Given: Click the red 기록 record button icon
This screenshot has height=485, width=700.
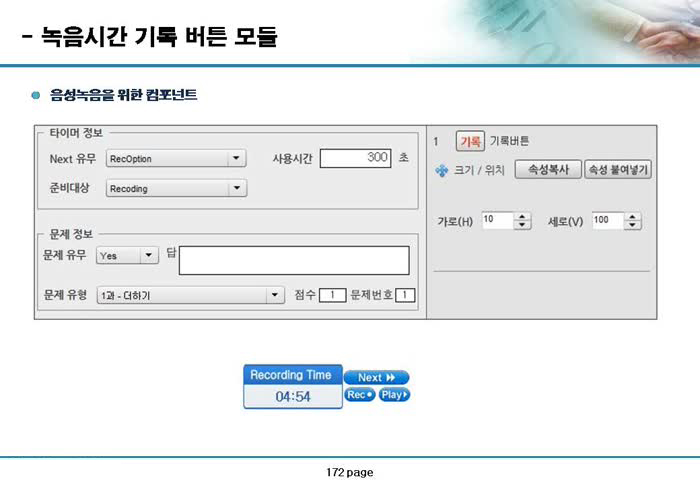Looking at the screenshot, I should [470, 141].
